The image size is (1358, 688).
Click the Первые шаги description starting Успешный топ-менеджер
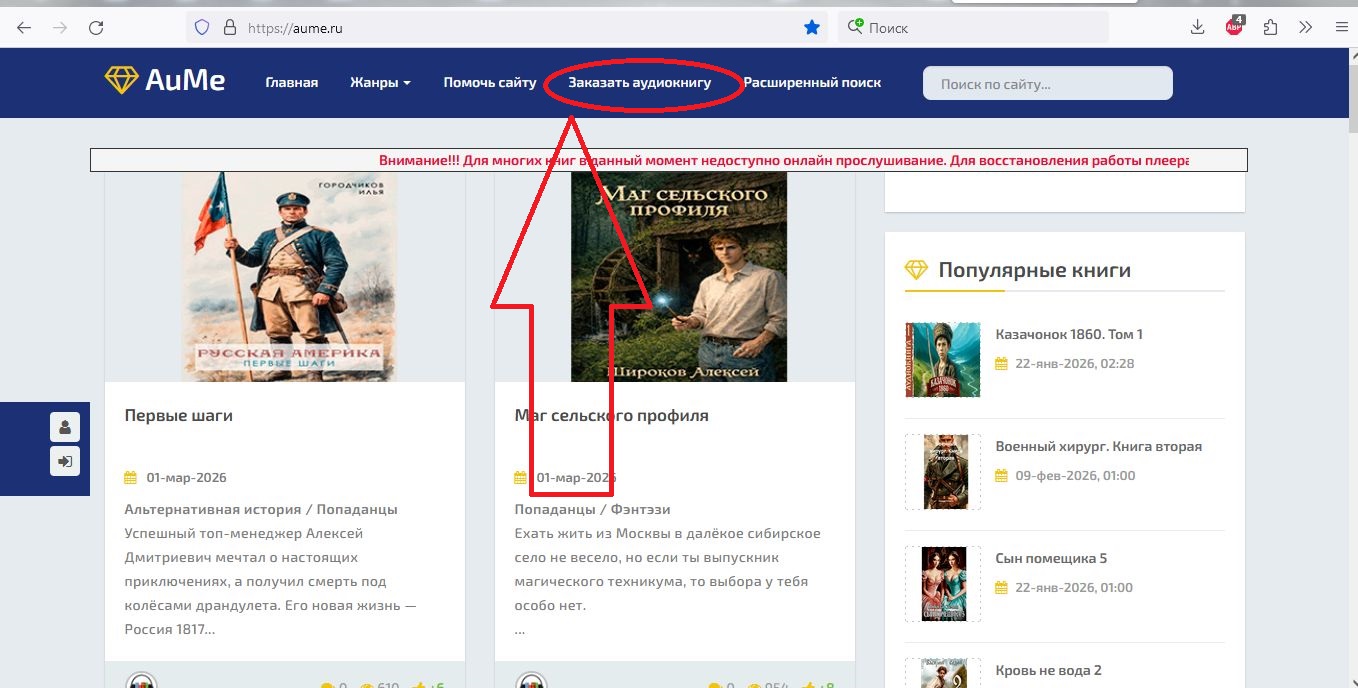point(272,581)
